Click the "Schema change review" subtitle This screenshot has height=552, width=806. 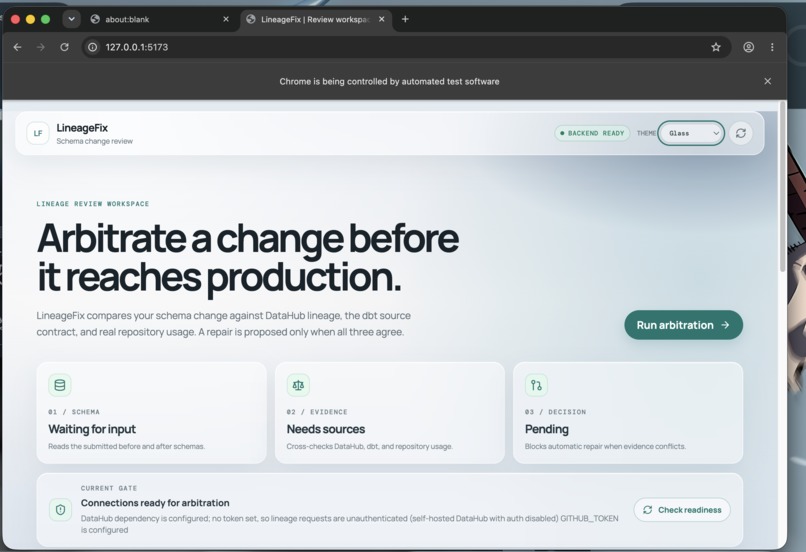95,141
